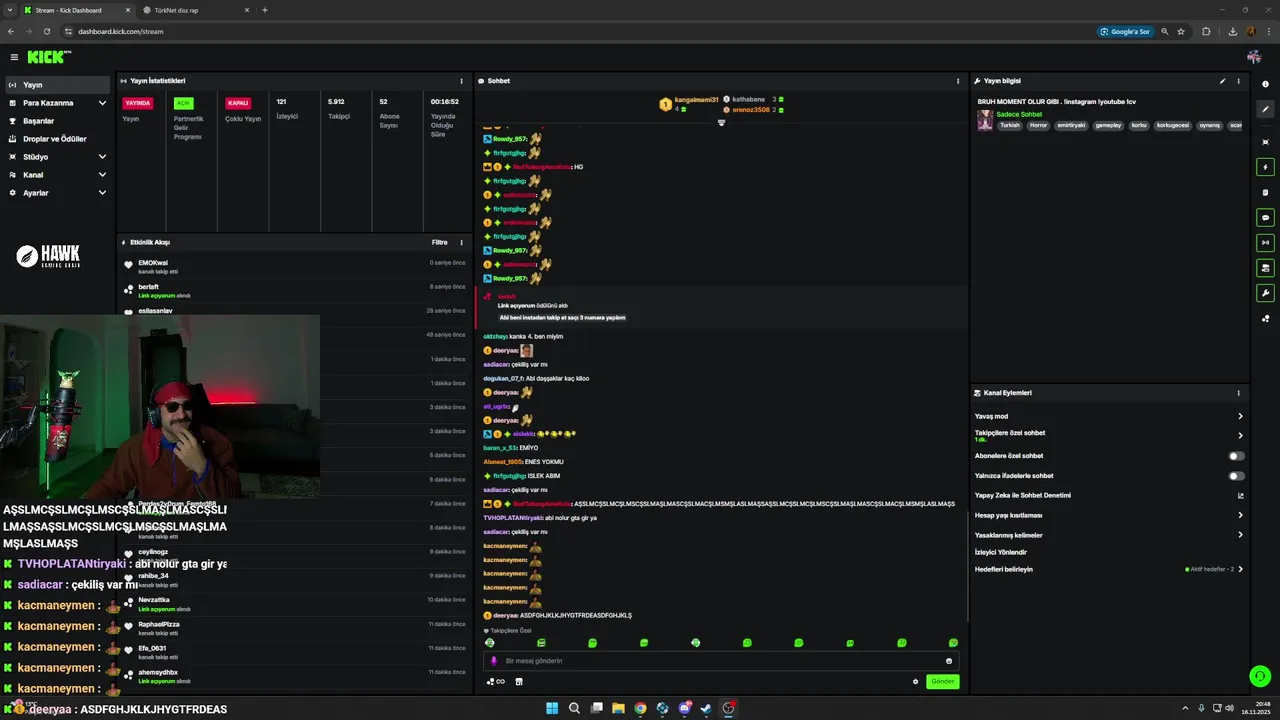Screen dimensions: 1280x720
Task: Expand Kanal sidebar section
Action: tap(102, 175)
